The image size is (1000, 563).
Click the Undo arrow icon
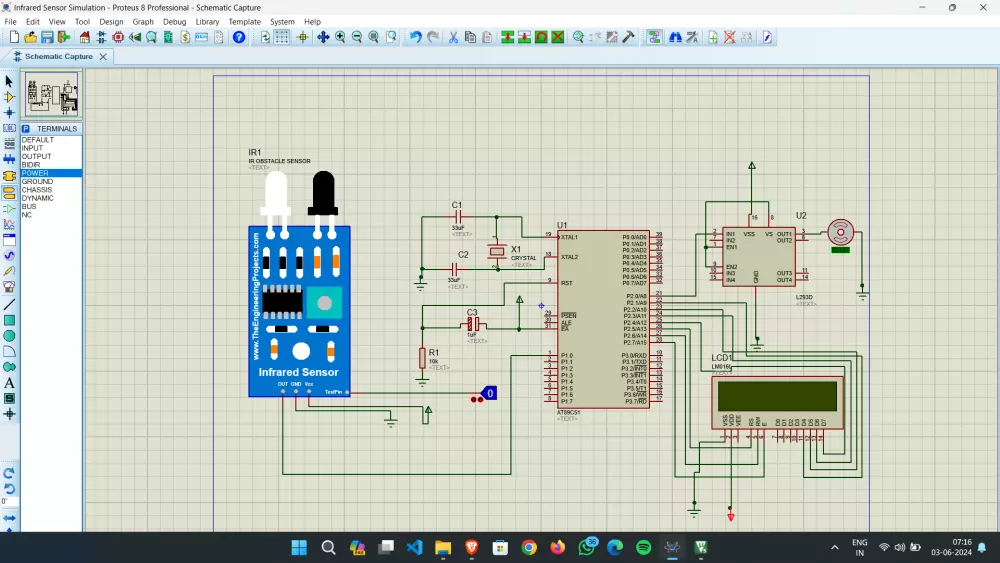415,37
